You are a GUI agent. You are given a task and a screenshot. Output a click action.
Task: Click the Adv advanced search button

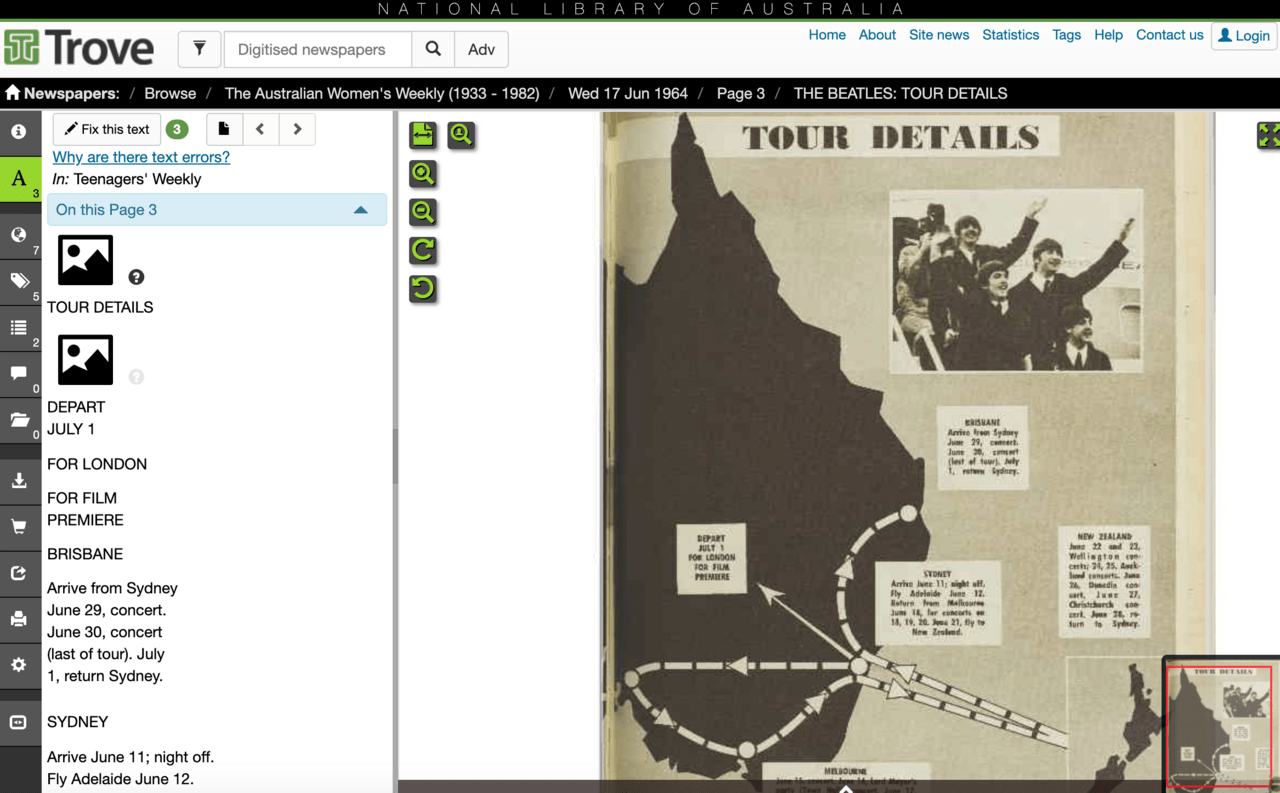point(481,49)
